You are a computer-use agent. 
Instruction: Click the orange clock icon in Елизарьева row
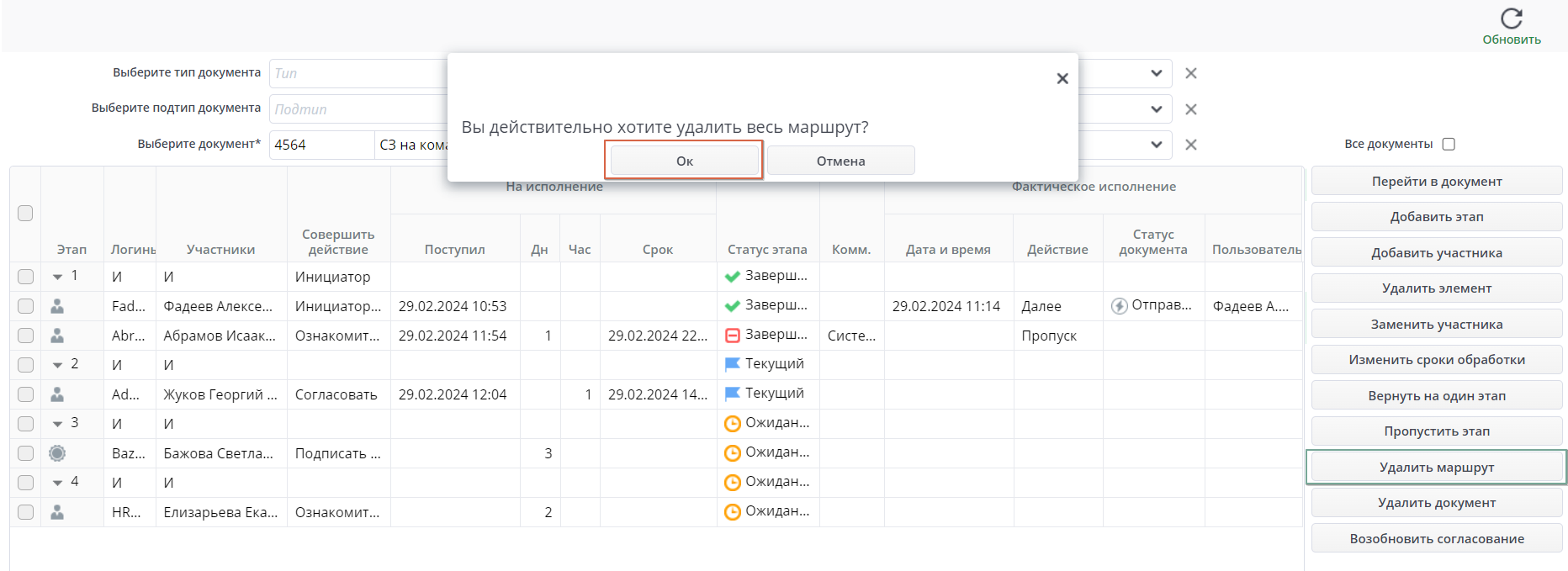[733, 512]
